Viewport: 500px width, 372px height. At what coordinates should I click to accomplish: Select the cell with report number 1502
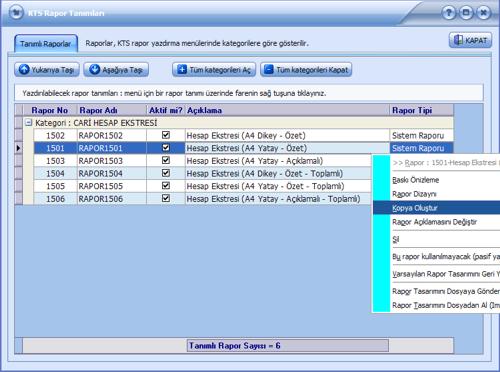pos(55,135)
